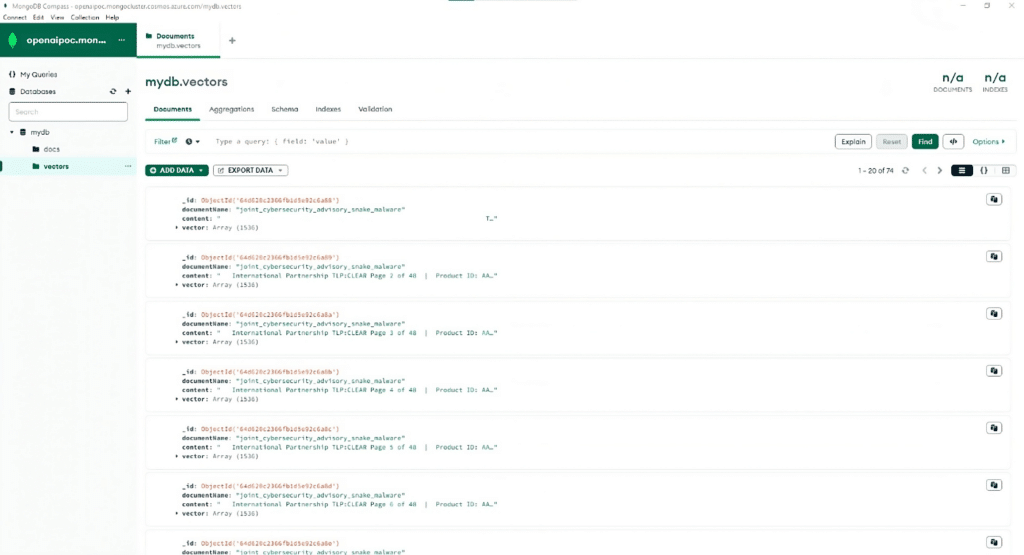This screenshot has height=555, width=1024.
Task: Click the ObjectId value ending 6a88
Action: tap(270, 200)
